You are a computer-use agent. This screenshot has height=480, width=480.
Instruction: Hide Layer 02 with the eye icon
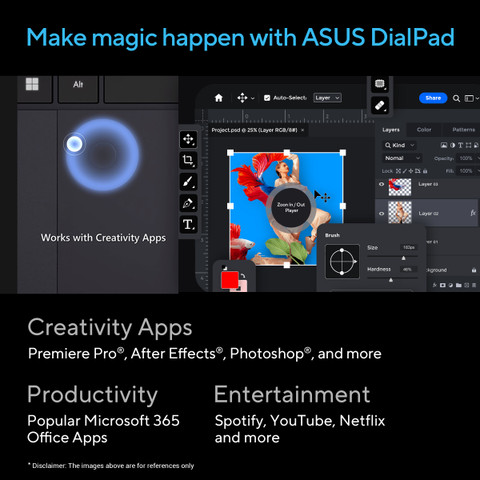click(x=381, y=213)
